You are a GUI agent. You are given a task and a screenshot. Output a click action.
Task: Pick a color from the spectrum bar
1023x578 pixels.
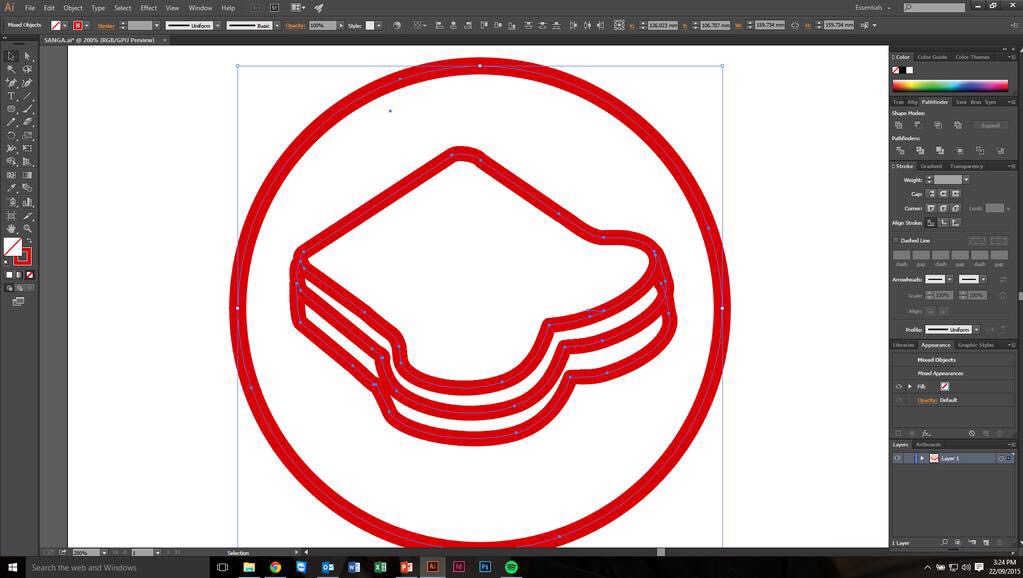pos(950,86)
